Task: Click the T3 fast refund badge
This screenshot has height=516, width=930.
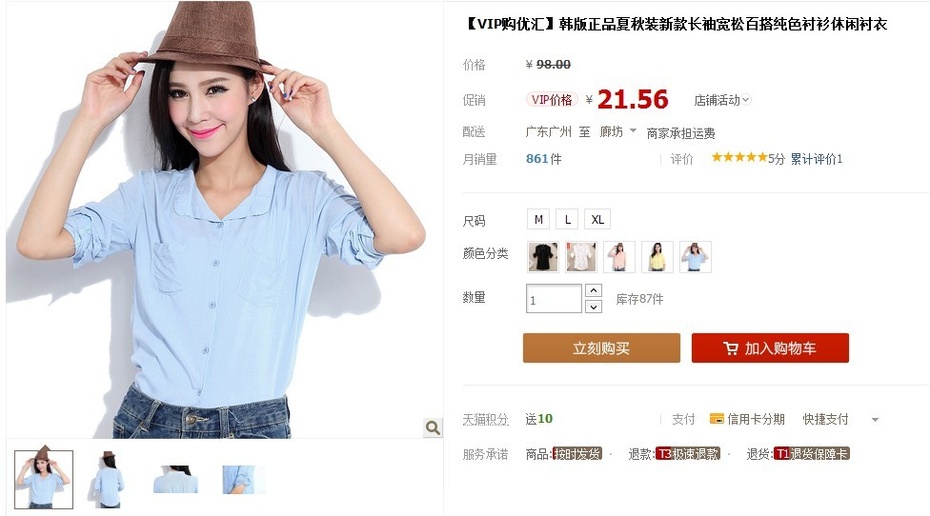Action: pos(687,454)
